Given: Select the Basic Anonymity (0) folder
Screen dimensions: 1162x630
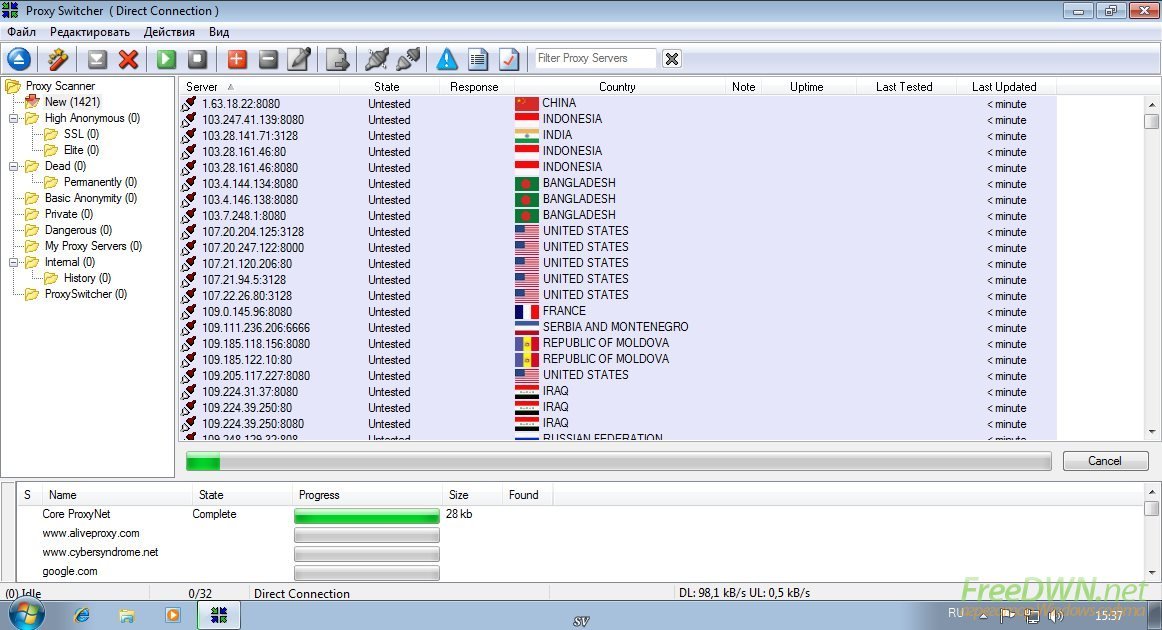Looking at the screenshot, I should (x=90, y=199).
